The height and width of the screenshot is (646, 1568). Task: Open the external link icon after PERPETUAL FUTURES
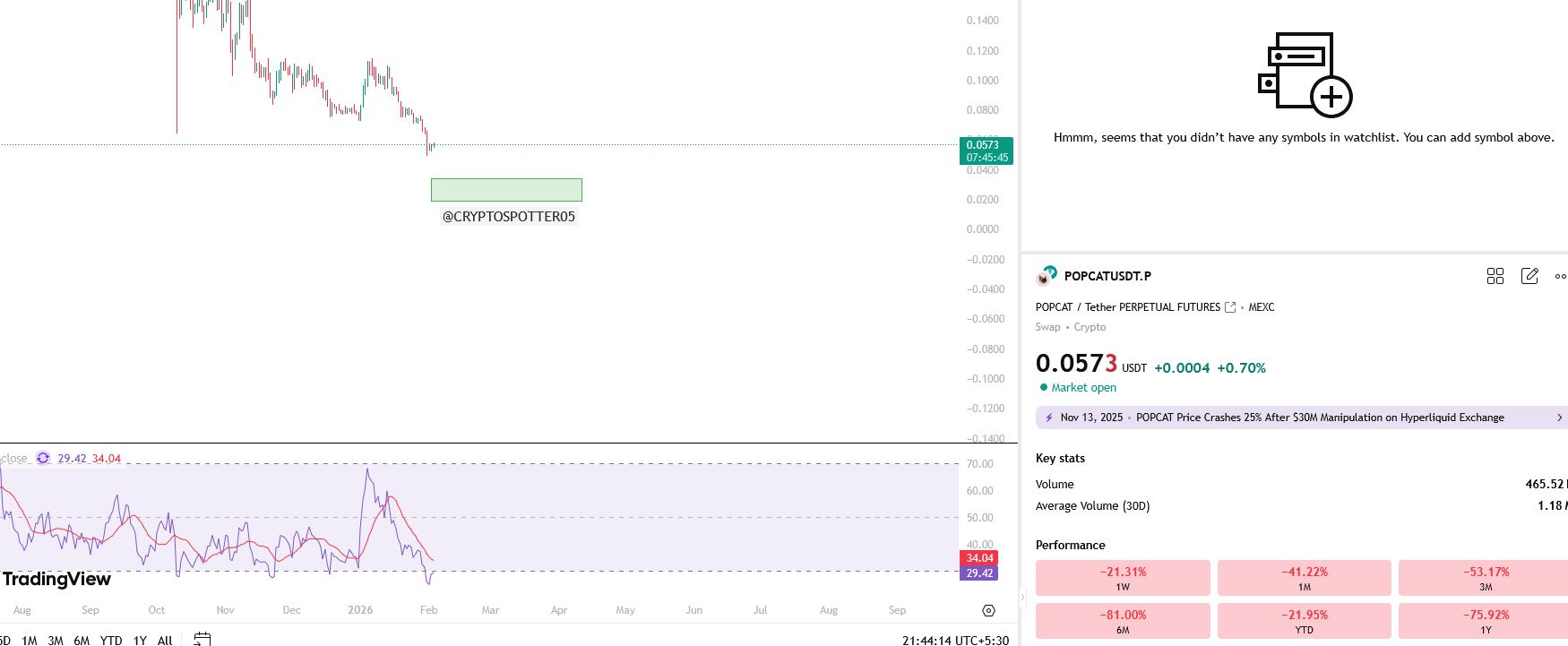pos(1230,307)
